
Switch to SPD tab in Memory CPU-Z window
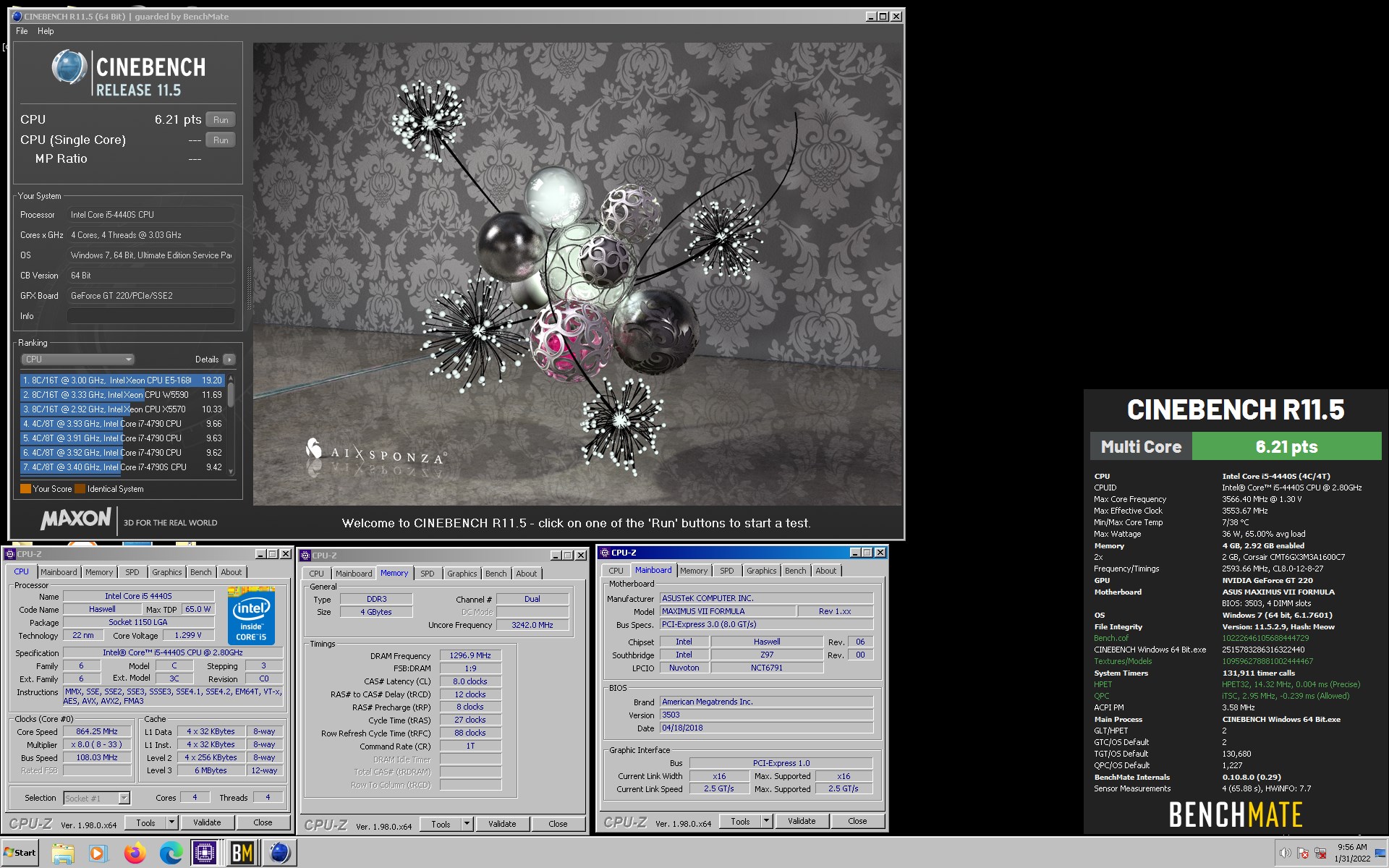(x=428, y=574)
